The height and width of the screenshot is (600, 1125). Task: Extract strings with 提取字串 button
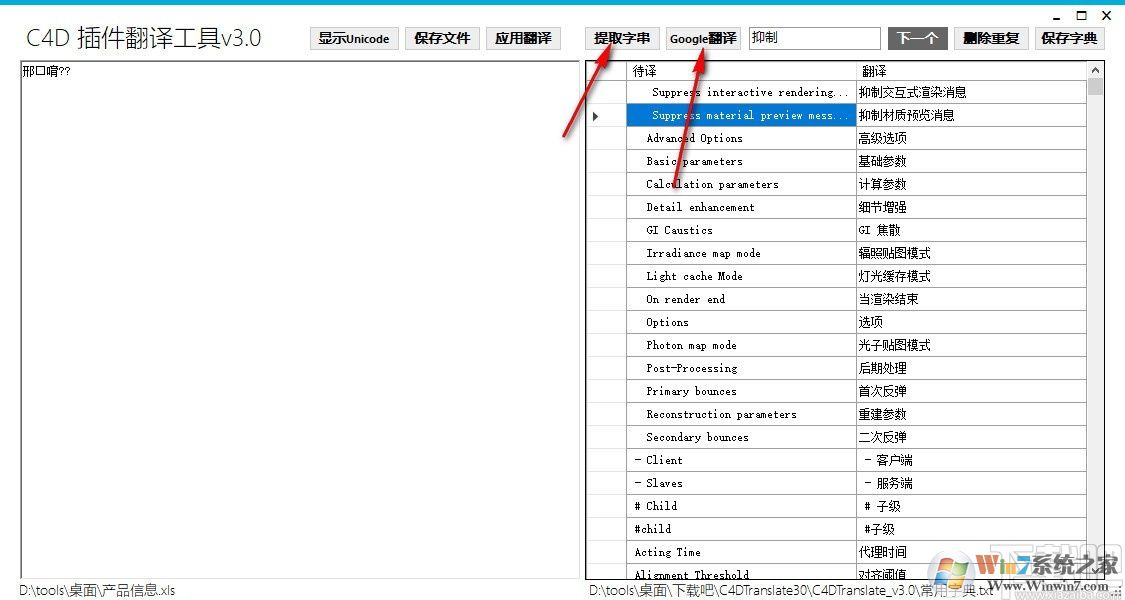tap(622, 39)
